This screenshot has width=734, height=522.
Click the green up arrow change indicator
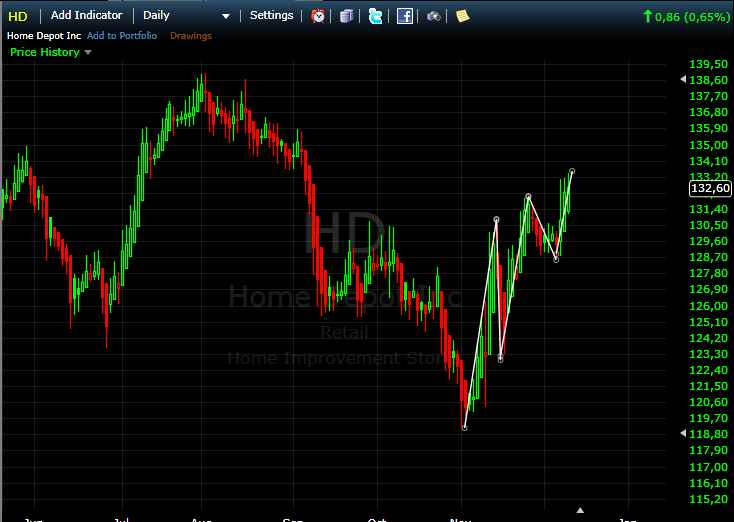[x=648, y=16]
